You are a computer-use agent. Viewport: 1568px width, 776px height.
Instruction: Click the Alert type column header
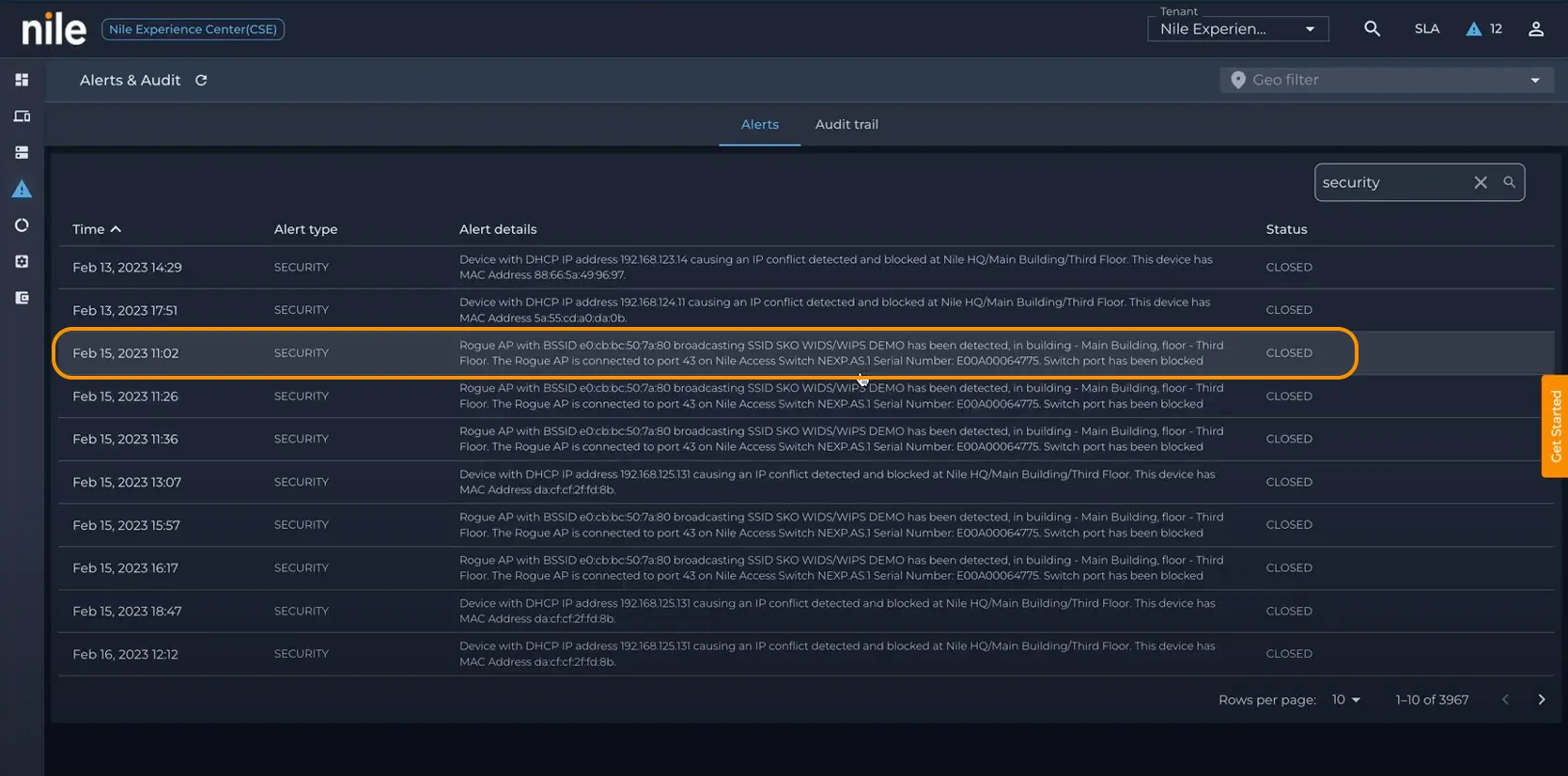[305, 229]
